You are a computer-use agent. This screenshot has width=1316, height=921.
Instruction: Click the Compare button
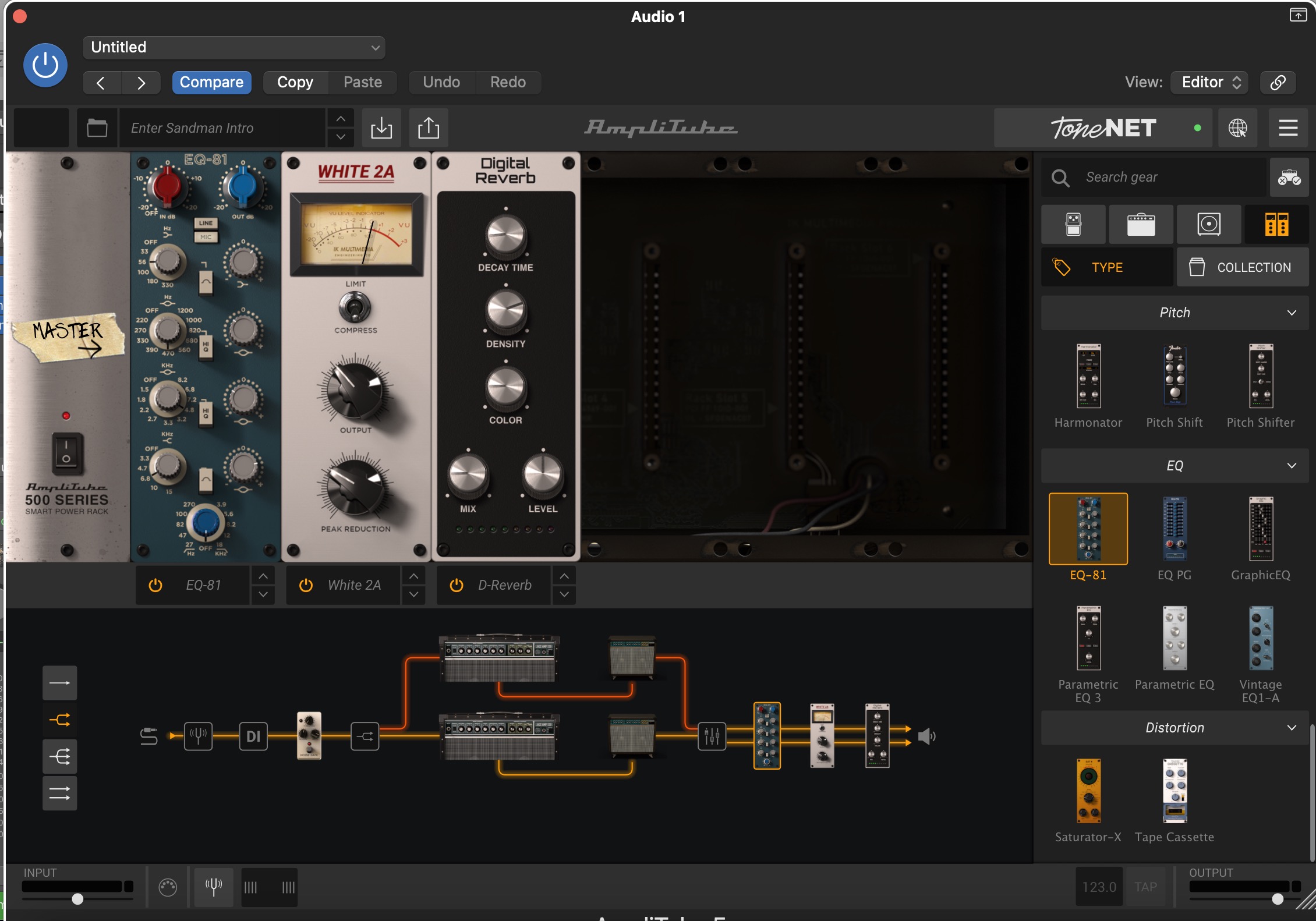tap(211, 83)
